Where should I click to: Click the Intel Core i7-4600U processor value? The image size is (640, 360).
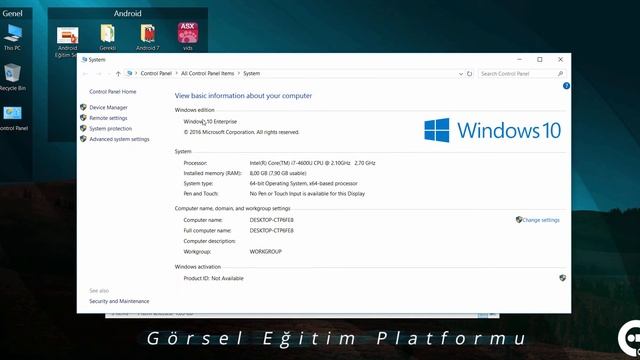click(312, 163)
